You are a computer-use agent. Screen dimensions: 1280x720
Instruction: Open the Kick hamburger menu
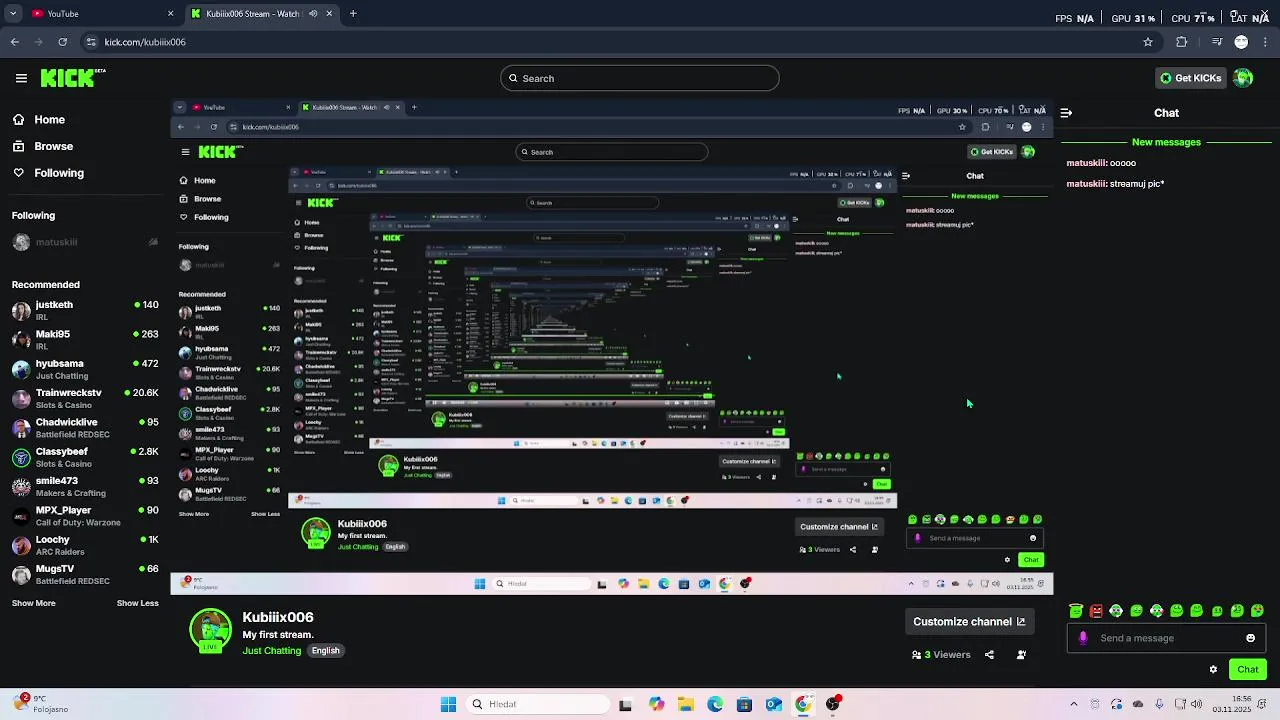(x=21, y=78)
